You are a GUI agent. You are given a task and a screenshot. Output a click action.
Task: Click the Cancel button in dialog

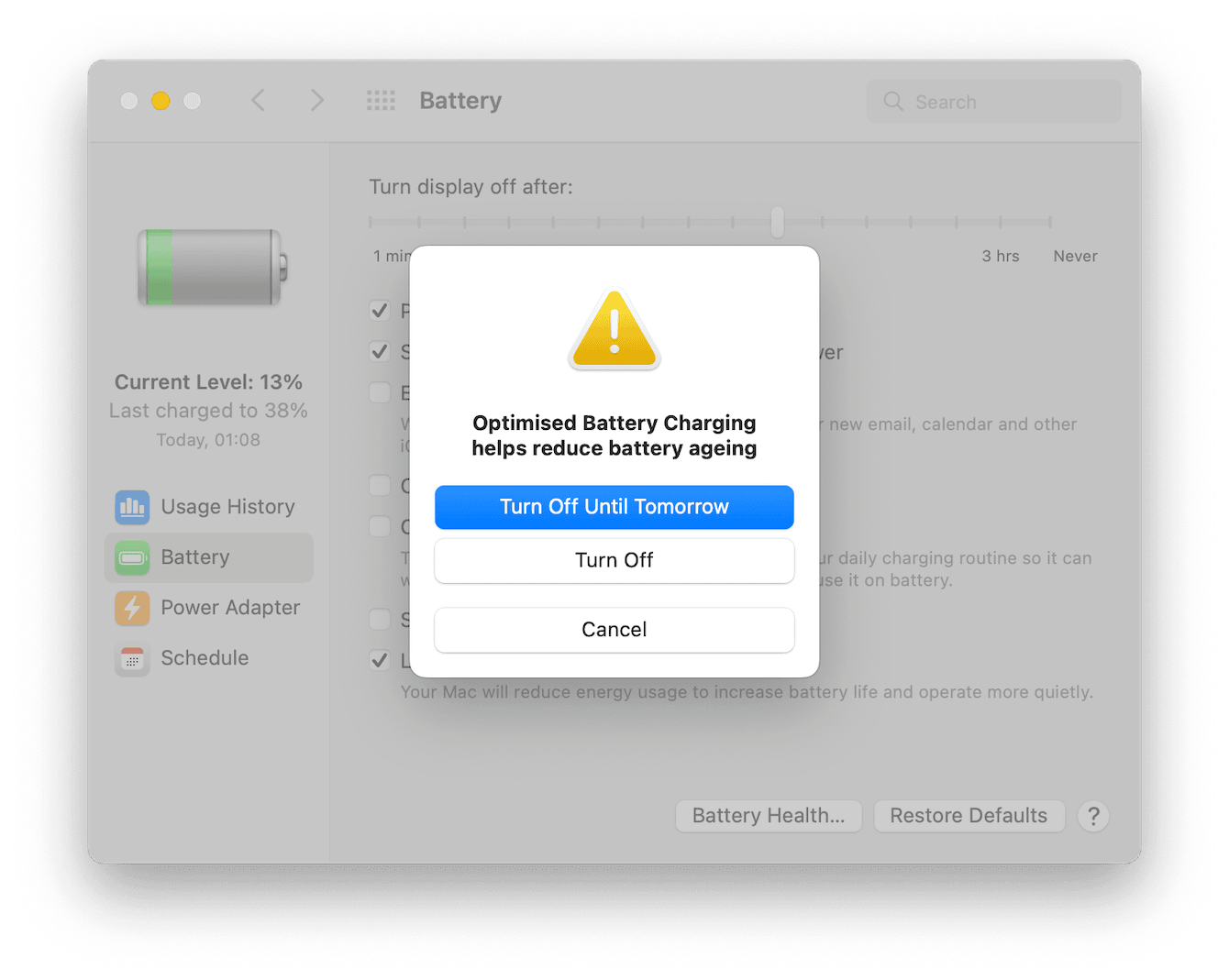(614, 630)
